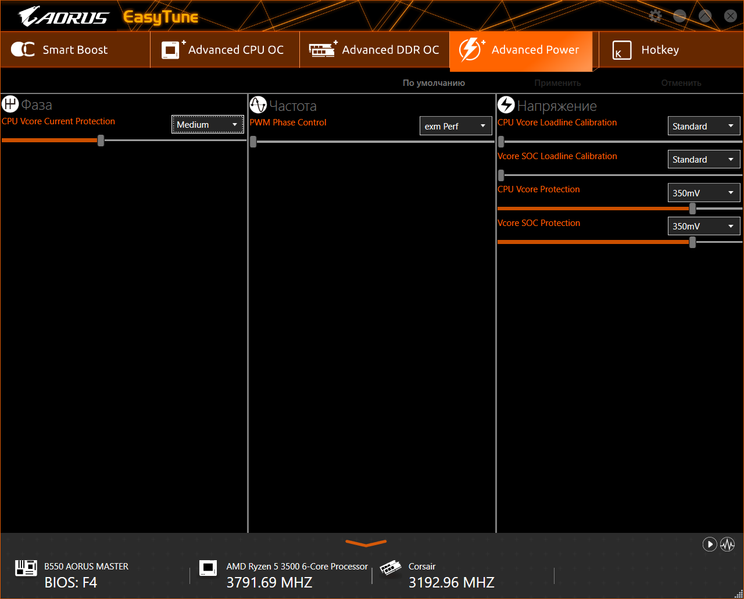Click the B550 AORUS MASTER label
The height and width of the screenshot is (599, 744).
point(86,566)
